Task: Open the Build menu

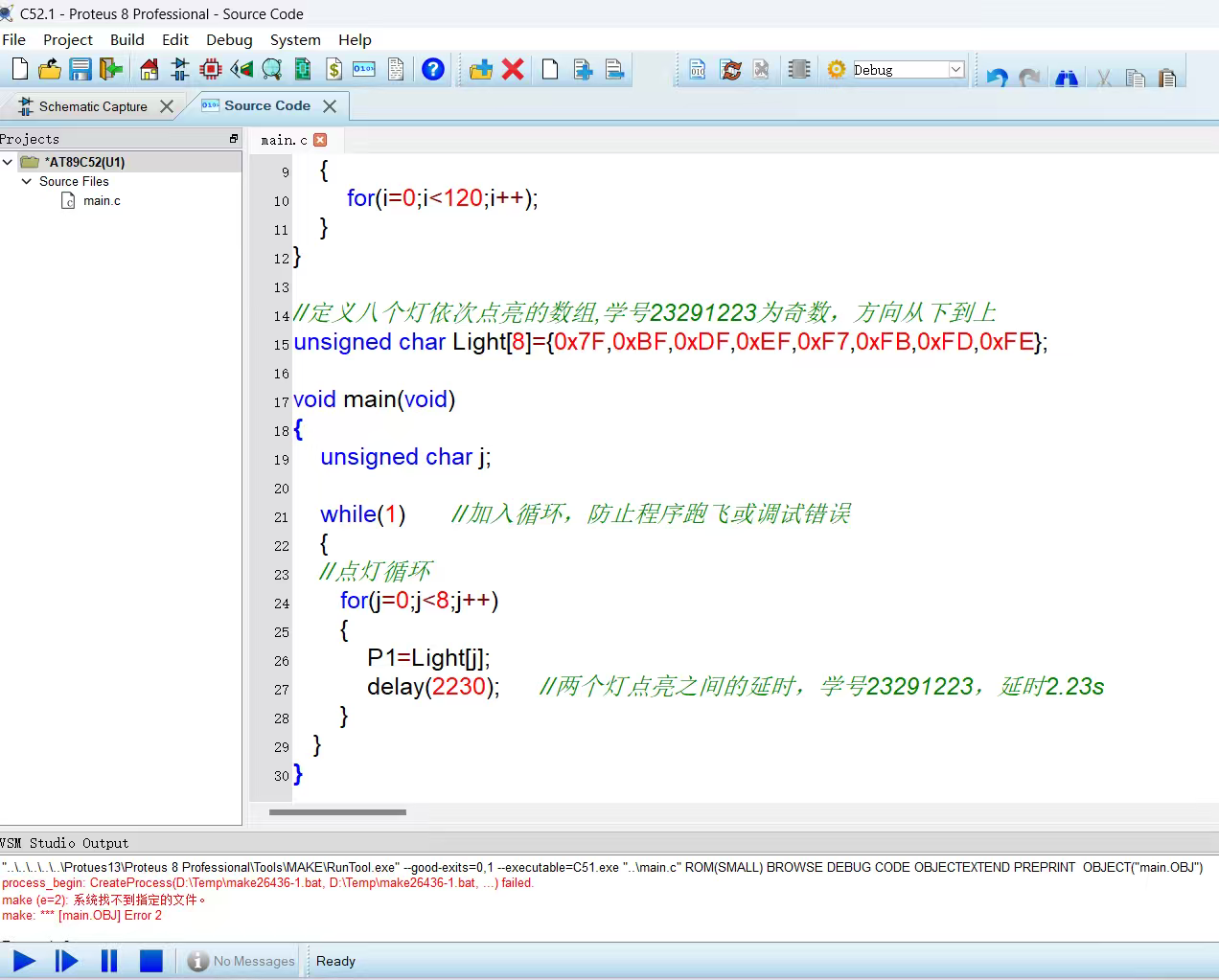Action: (127, 39)
